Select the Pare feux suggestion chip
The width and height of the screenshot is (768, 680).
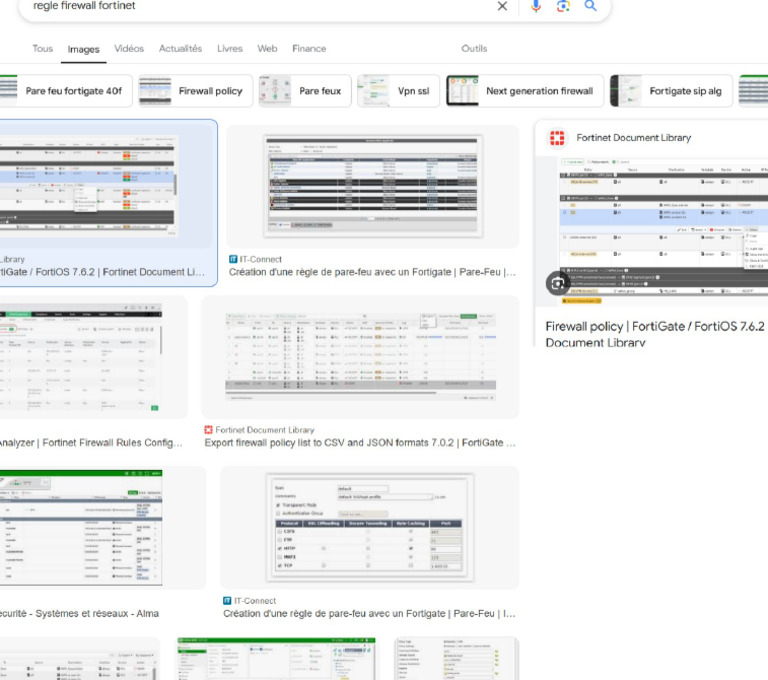(x=305, y=91)
